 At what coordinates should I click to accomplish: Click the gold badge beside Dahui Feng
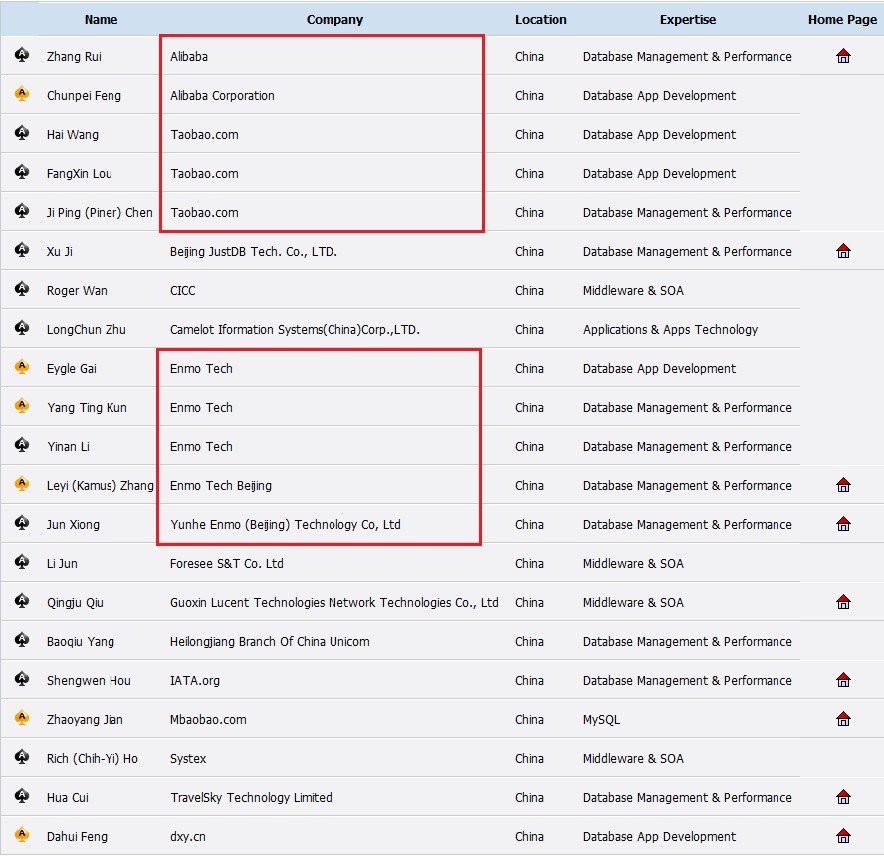point(22,834)
